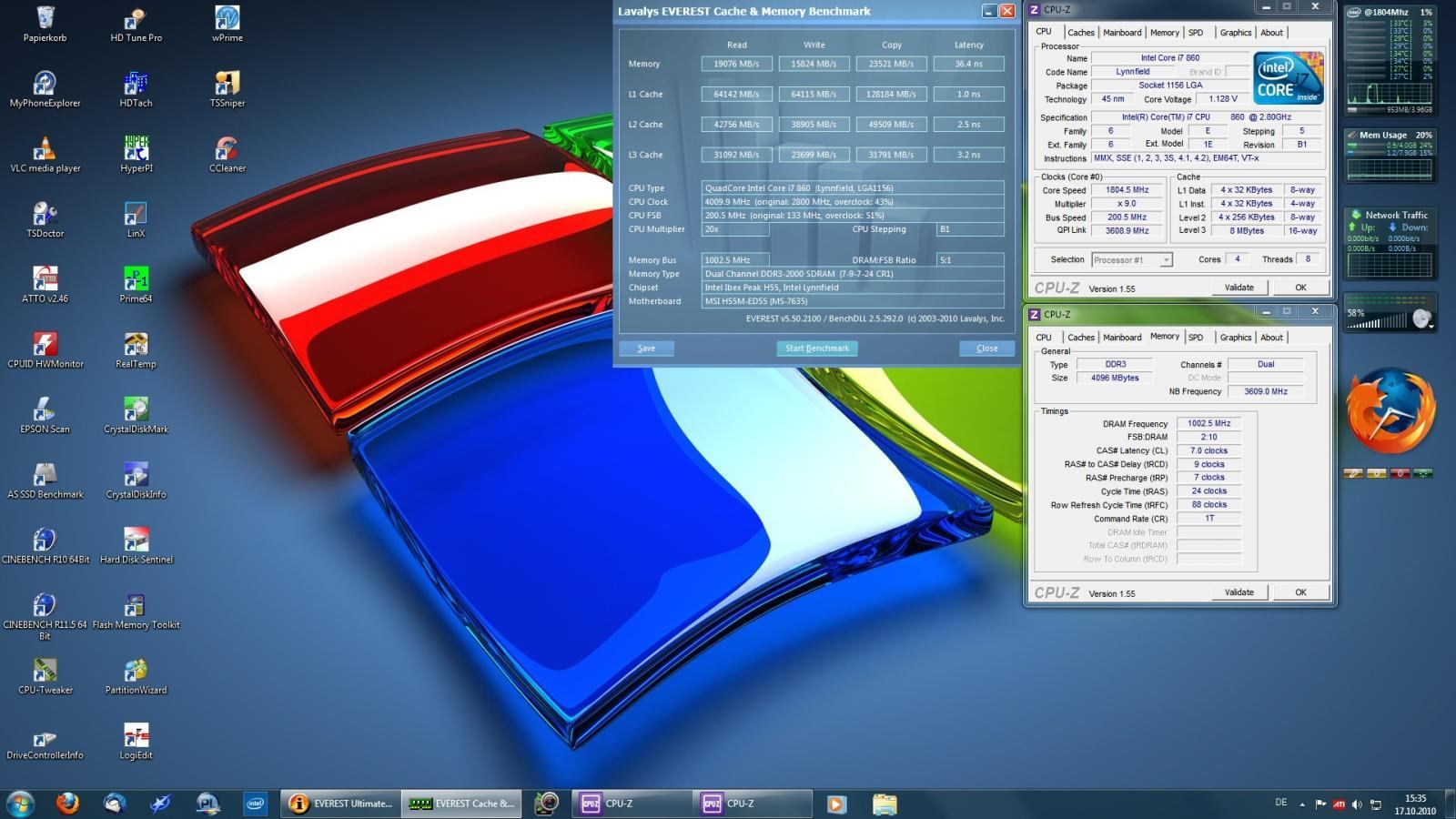1456x819 pixels.
Task: Click the CPU Multiplier 20x field
Action: coord(735,229)
